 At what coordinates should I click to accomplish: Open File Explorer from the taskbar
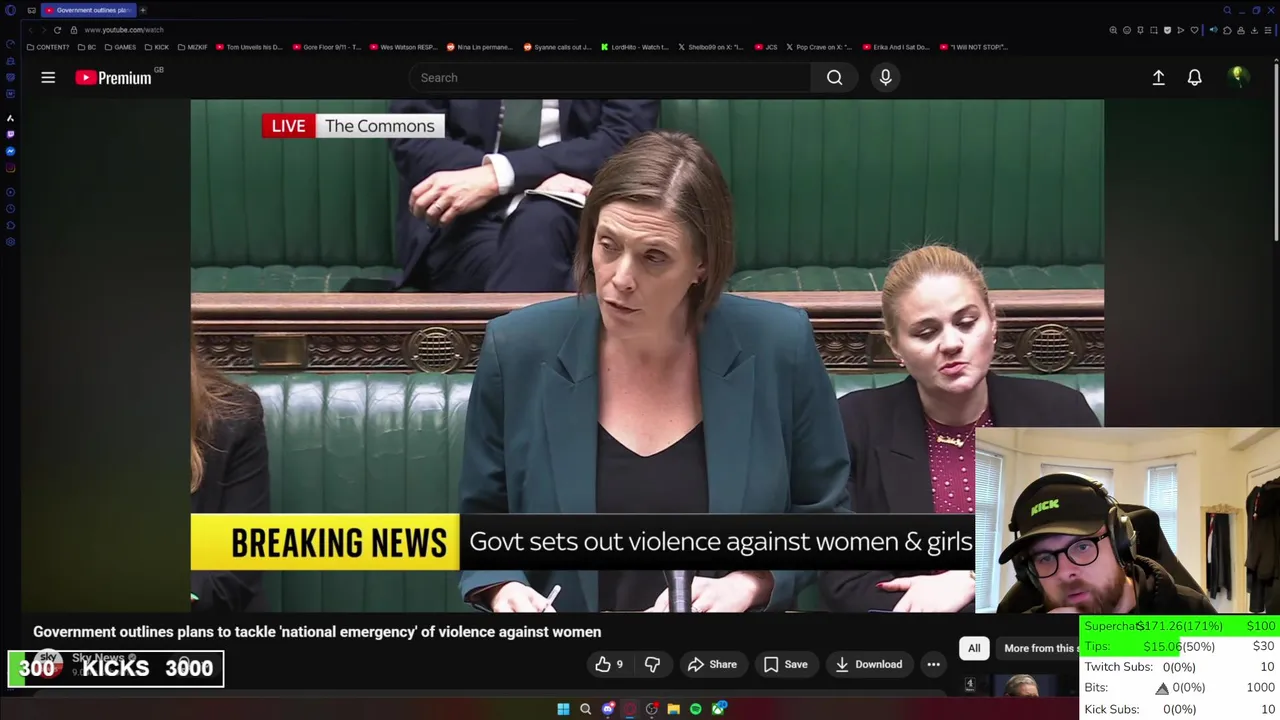coord(673,709)
